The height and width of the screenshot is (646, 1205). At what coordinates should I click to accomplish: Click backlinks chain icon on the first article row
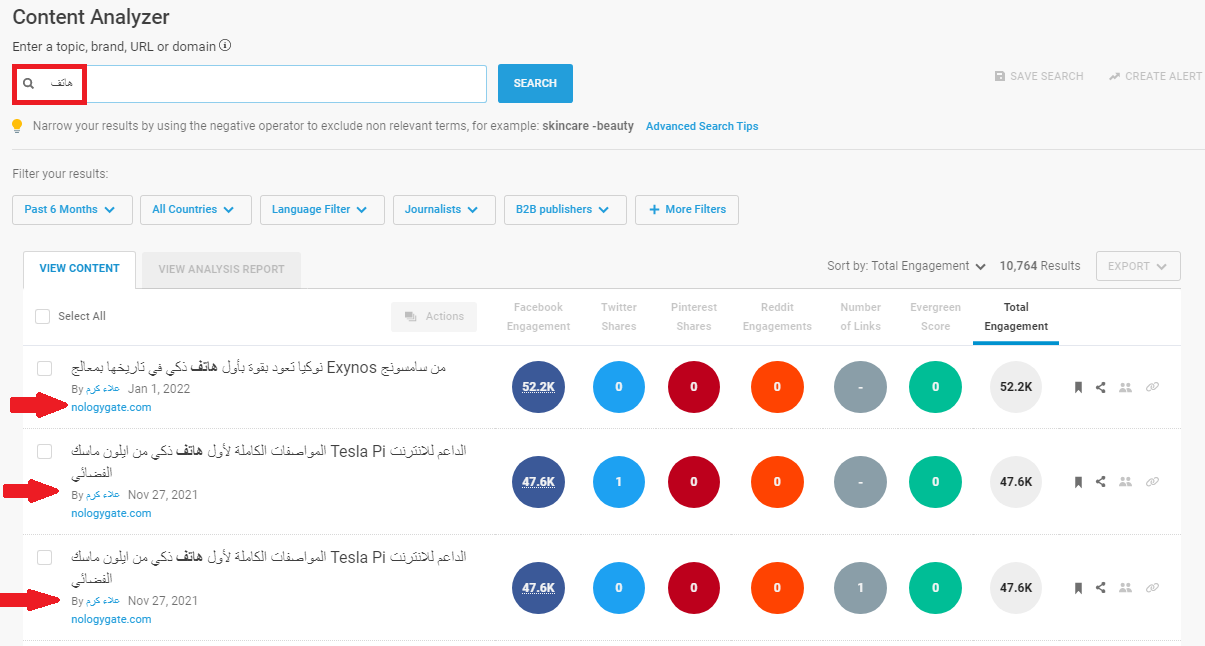pyautogui.click(x=1152, y=388)
